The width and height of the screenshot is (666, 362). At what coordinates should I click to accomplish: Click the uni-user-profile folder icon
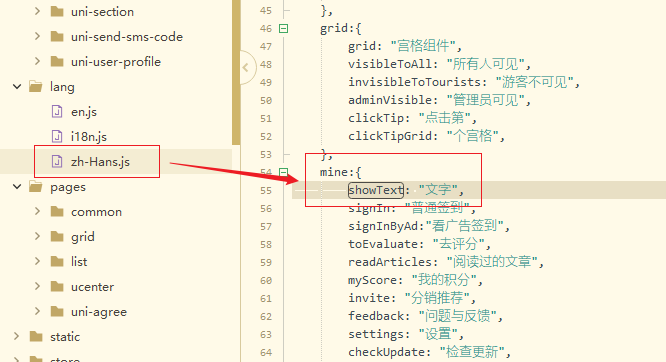point(57,62)
